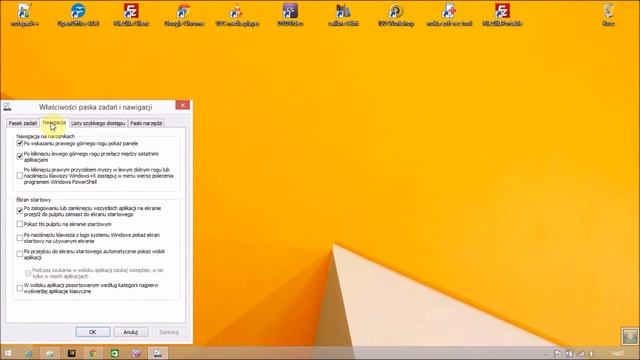The width and height of the screenshot is (640, 360).
Task: Uncheck 'Po kliknięciu lewego górnego rogu przełącz' option
Action: tap(20, 157)
